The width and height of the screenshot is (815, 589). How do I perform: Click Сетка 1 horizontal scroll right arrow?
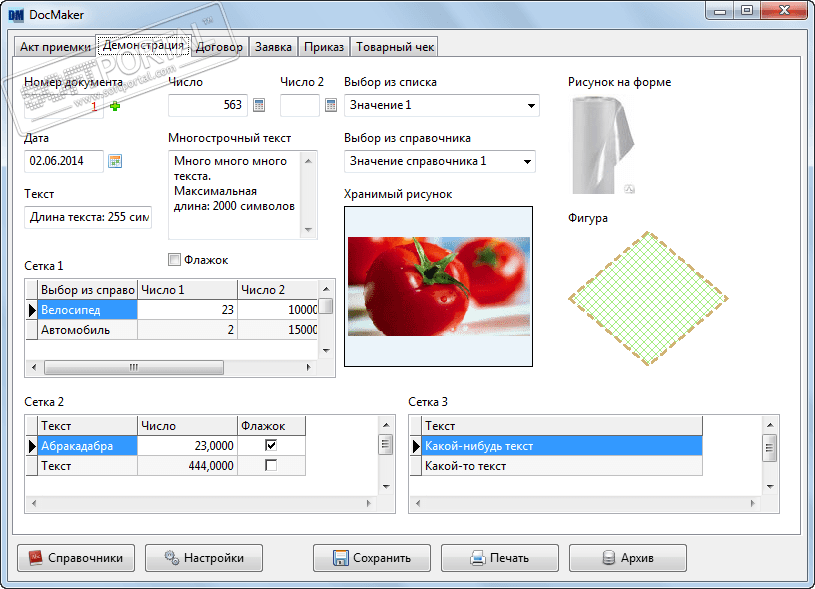click(308, 368)
